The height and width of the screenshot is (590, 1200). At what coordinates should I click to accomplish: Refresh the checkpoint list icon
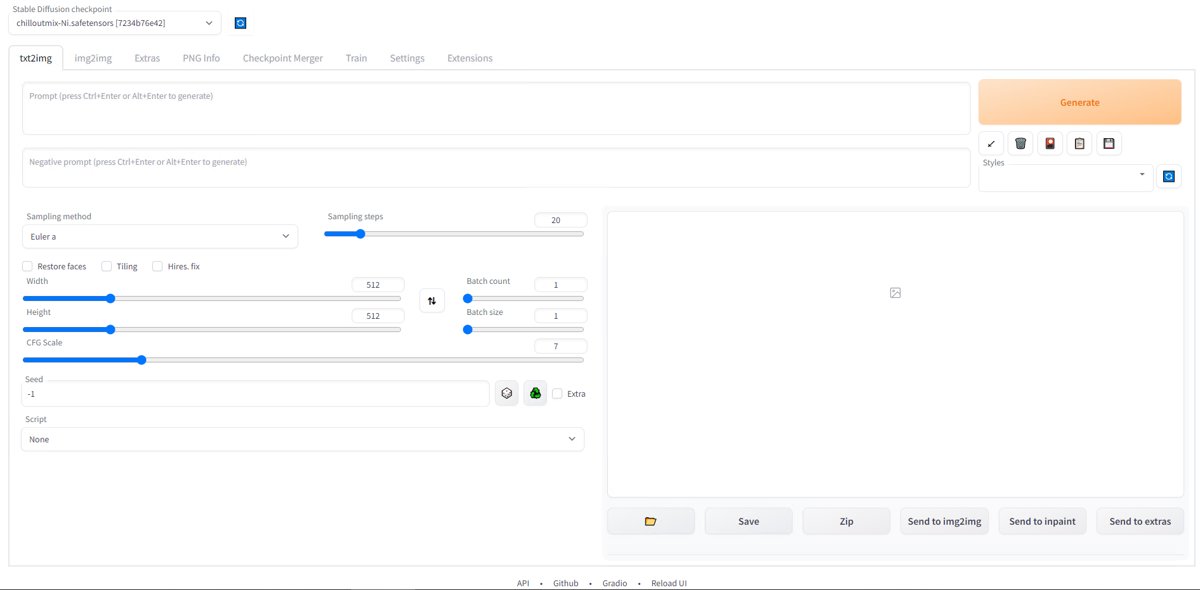(240, 23)
